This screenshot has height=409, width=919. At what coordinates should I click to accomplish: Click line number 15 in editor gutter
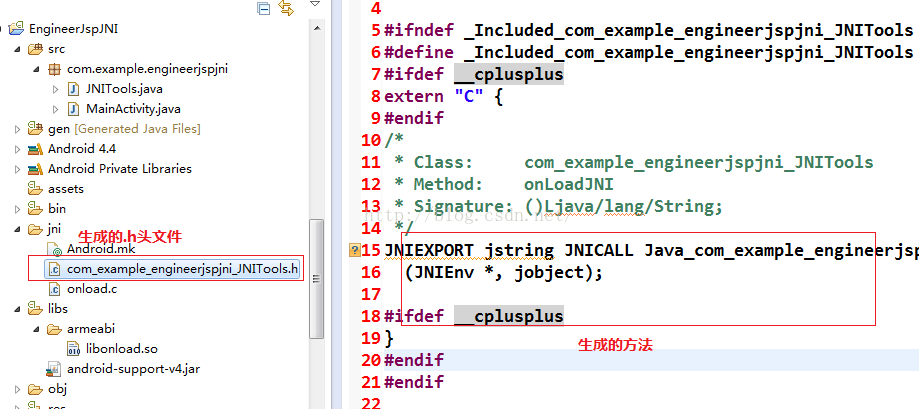point(371,251)
